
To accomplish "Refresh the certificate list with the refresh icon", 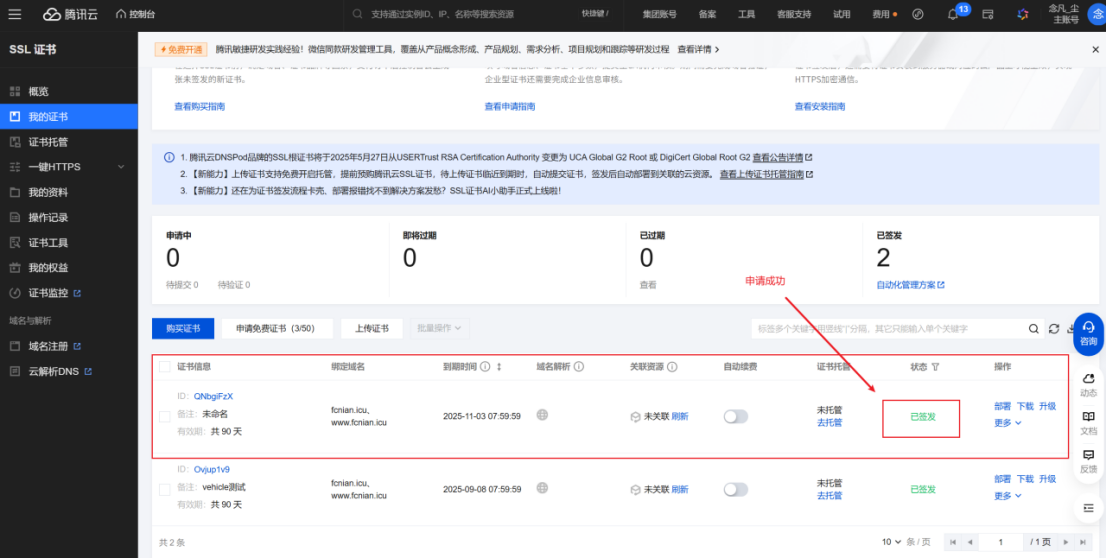I will point(1054,329).
